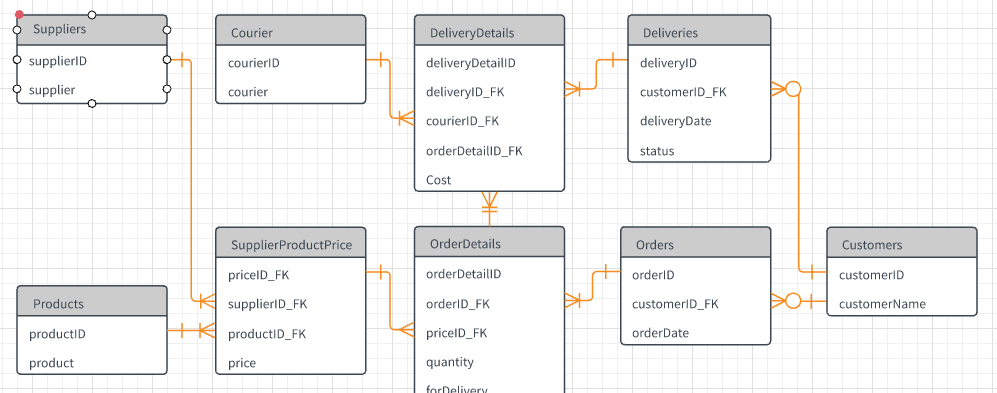
Task: Select the Suppliers table header
Action: (92, 30)
